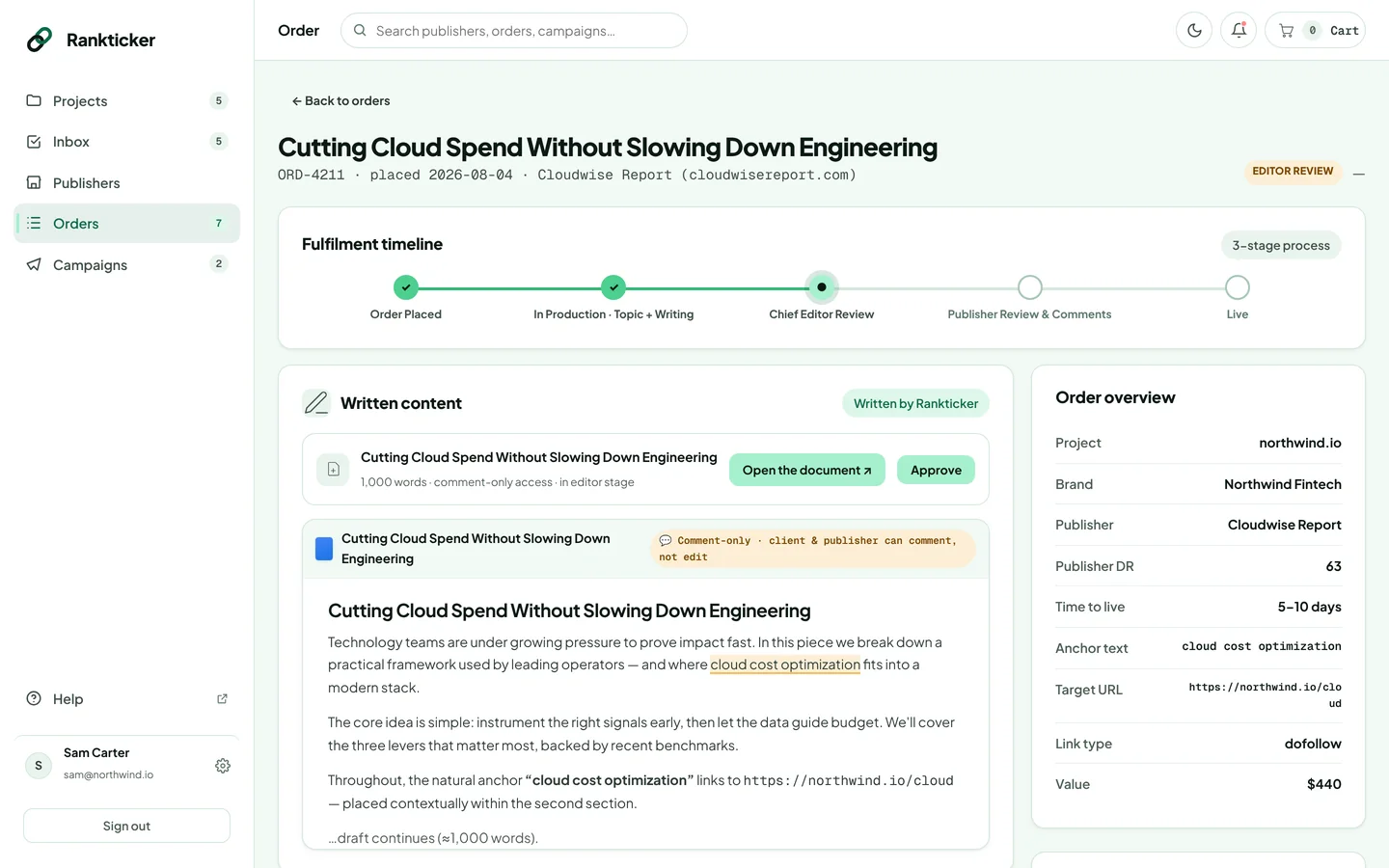Image resolution: width=1389 pixels, height=868 pixels.
Task: Click the $440 order value
Action: coord(1323,785)
